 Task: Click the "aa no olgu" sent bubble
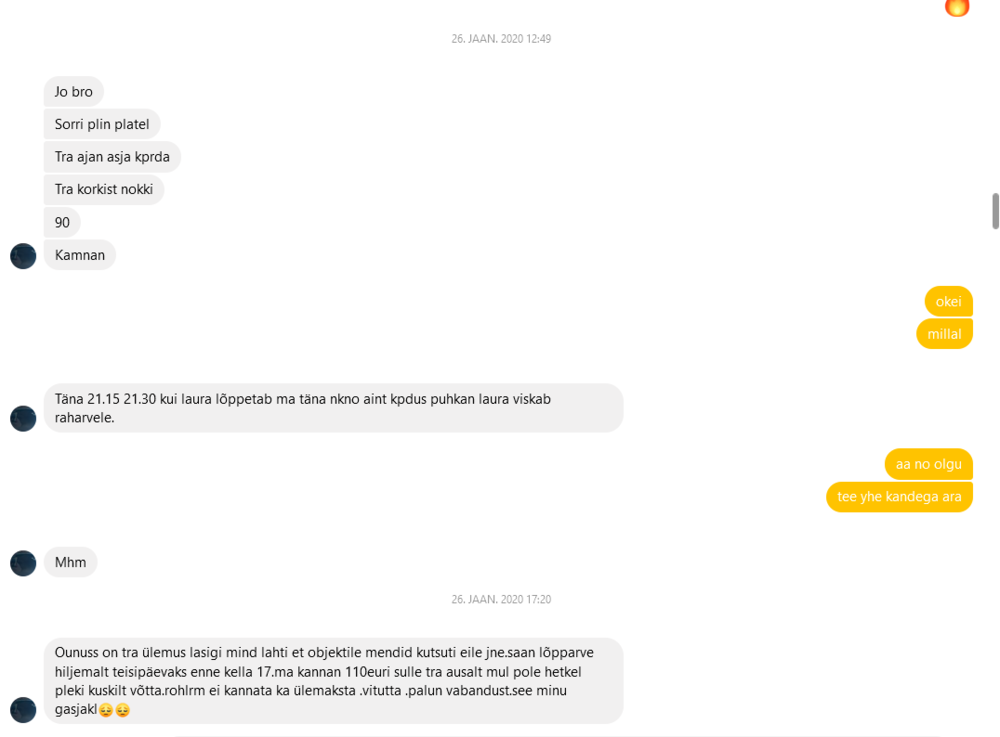(x=928, y=464)
